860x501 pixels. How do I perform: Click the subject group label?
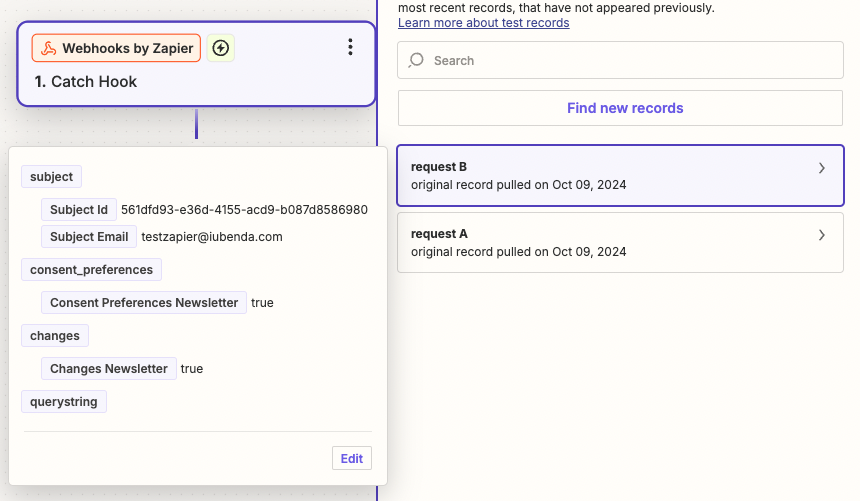[52, 177]
